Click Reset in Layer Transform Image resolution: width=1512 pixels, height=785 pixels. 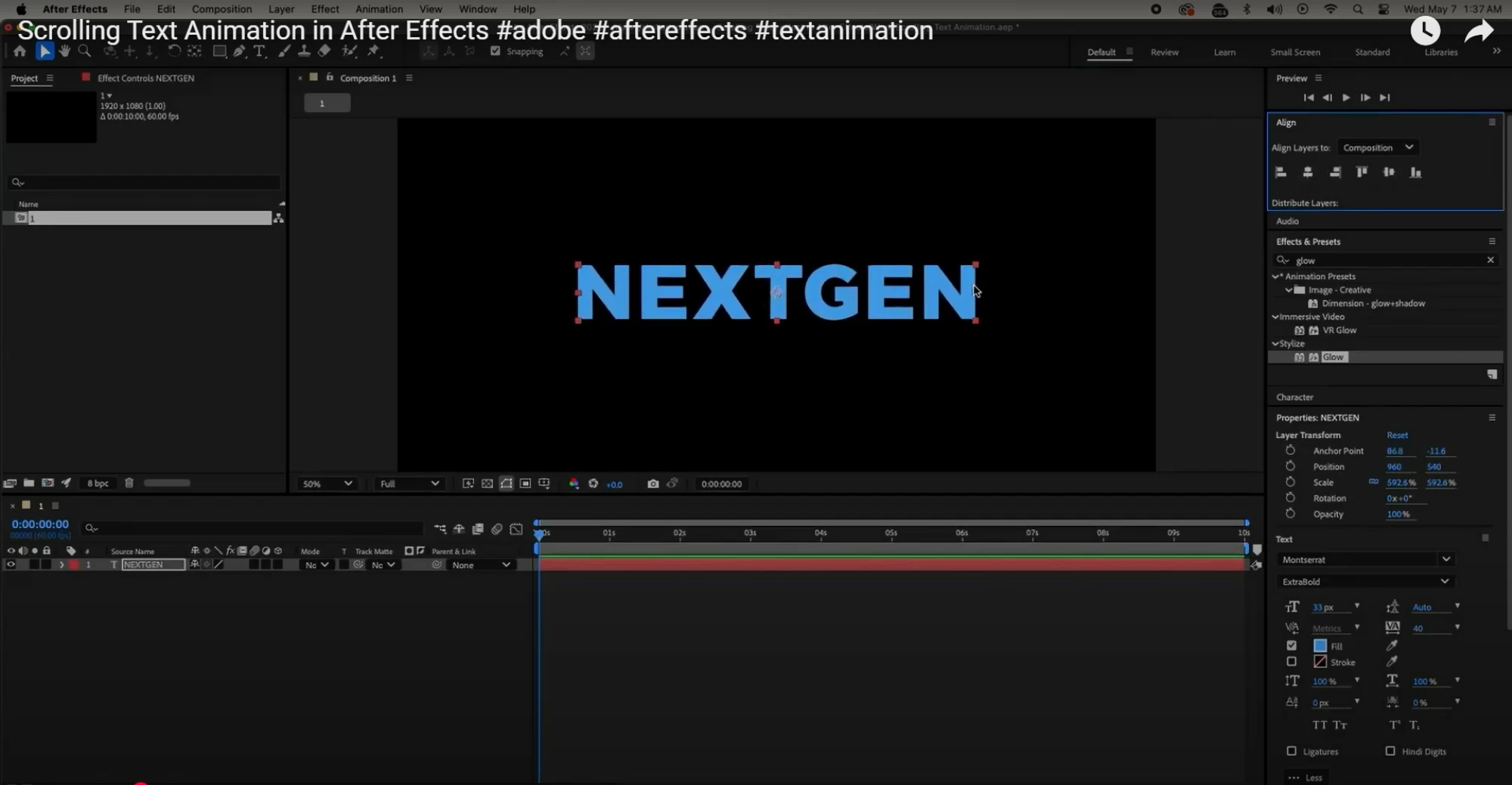pyautogui.click(x=1396, y=435)
